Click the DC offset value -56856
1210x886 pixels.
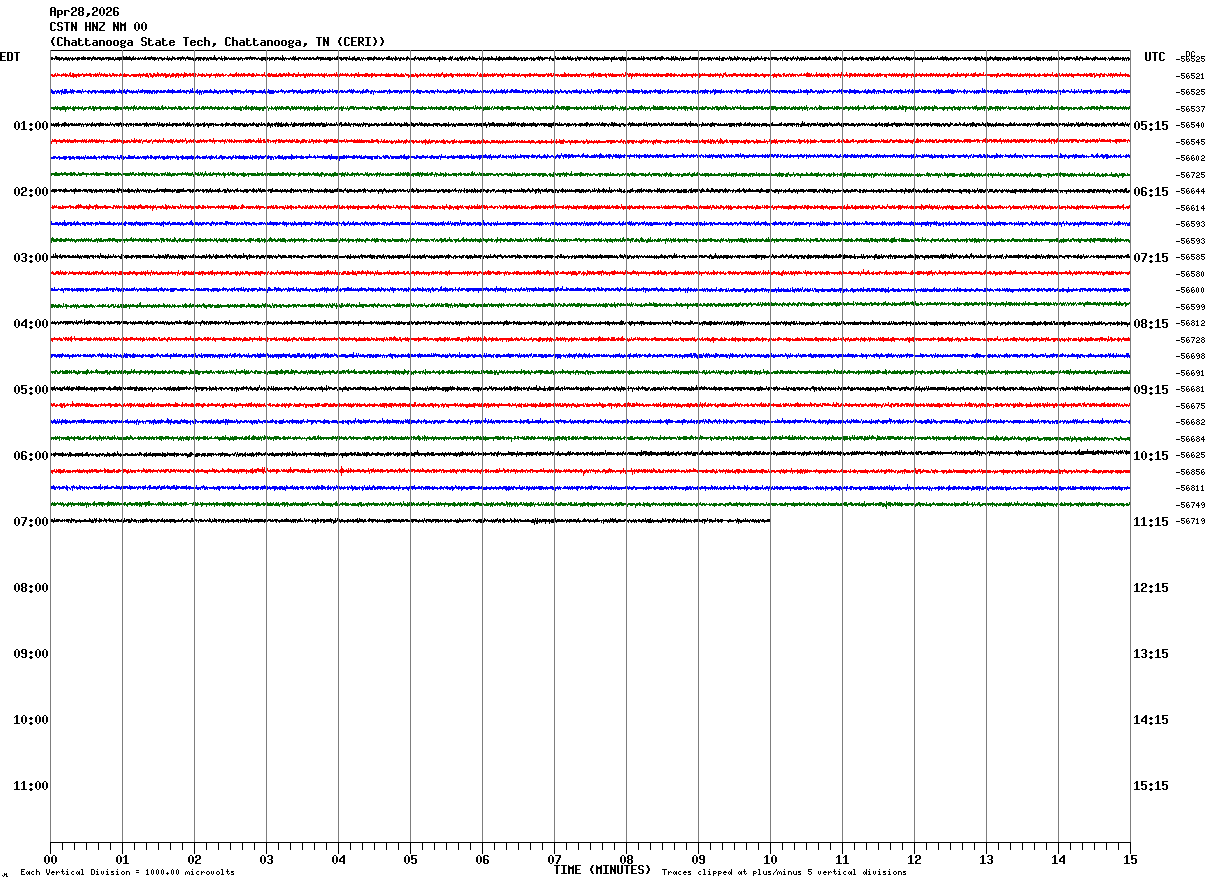point(1191,472)
